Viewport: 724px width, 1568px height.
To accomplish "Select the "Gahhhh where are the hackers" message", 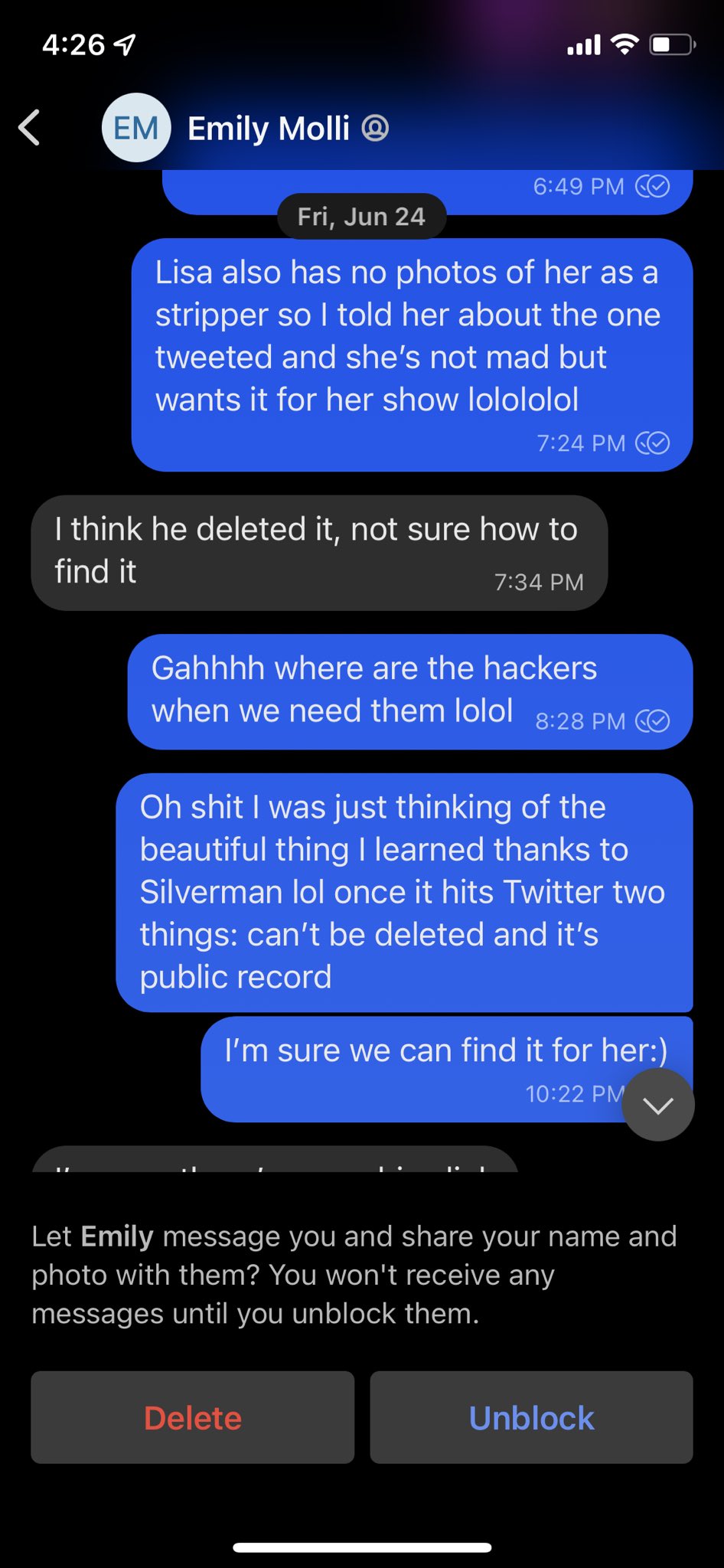I will click(x=410, y=691).
